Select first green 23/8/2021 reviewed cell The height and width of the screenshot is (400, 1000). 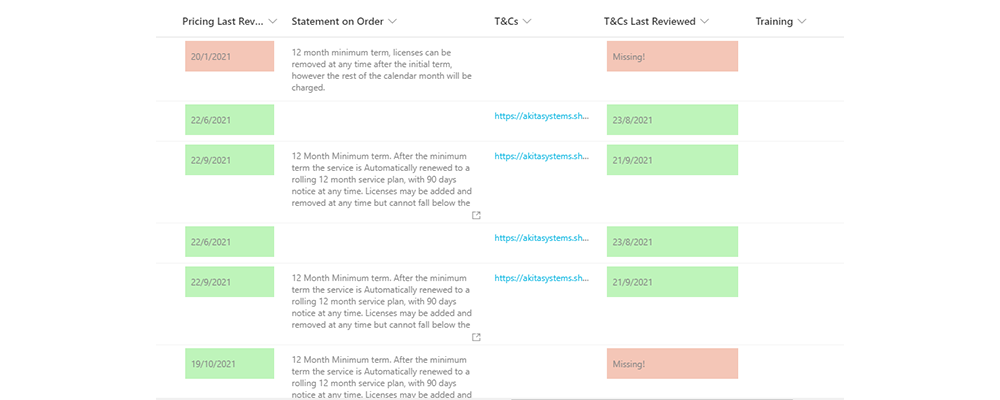672,120
